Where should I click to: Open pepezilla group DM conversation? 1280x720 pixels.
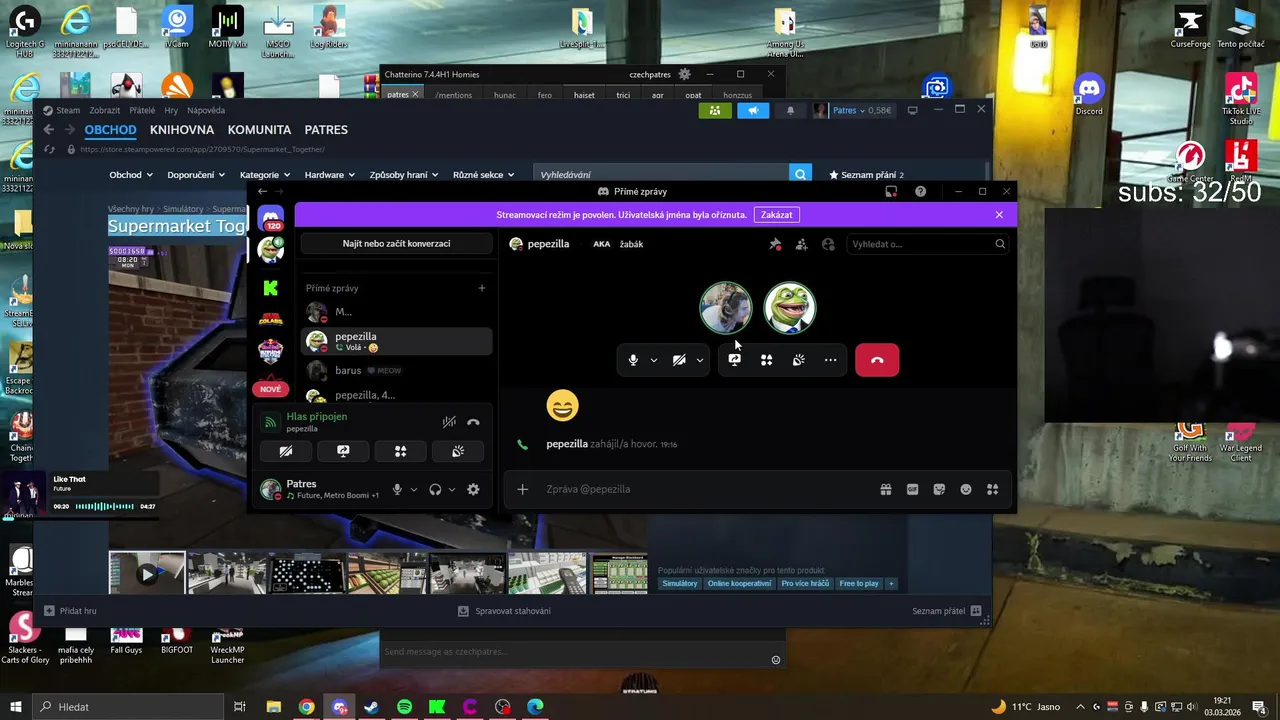coord(396,395)
